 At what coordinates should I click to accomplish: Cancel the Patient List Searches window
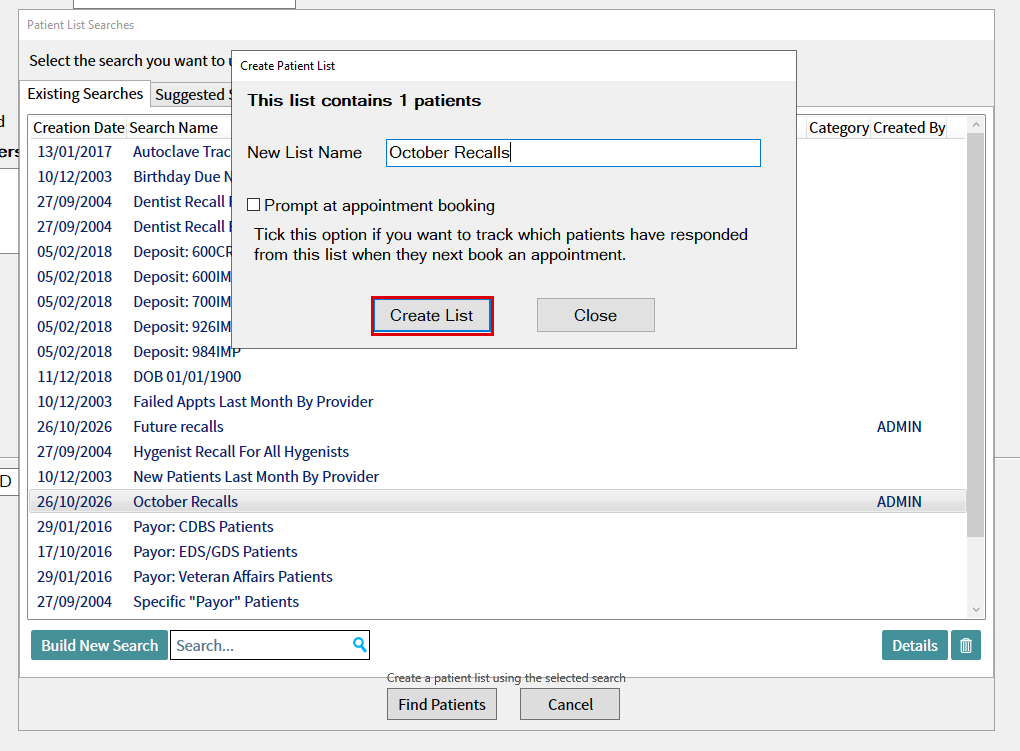coord(570,704)
